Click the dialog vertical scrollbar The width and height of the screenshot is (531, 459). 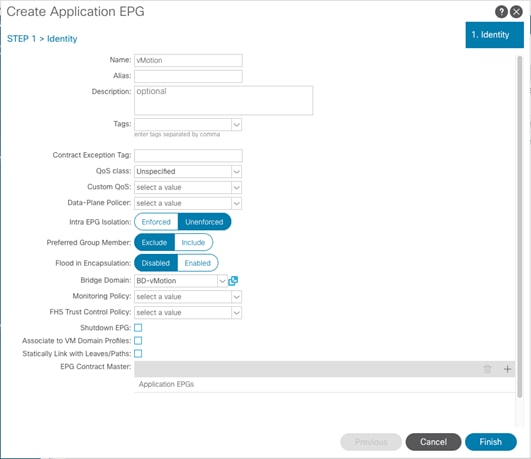click(x=519, y=227)
